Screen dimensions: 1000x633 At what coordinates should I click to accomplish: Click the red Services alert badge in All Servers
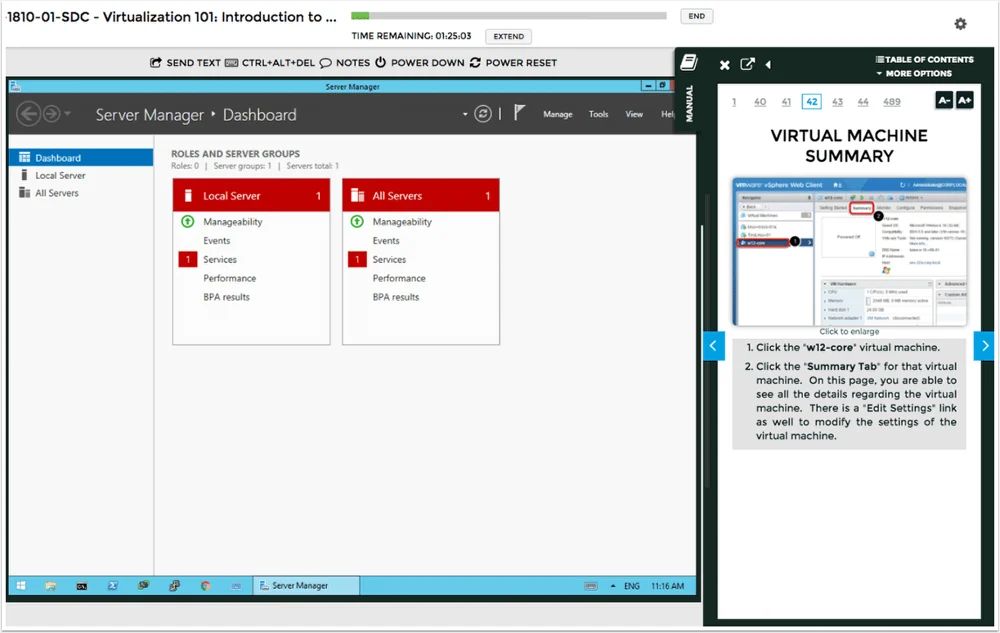(x=357, y=259)
